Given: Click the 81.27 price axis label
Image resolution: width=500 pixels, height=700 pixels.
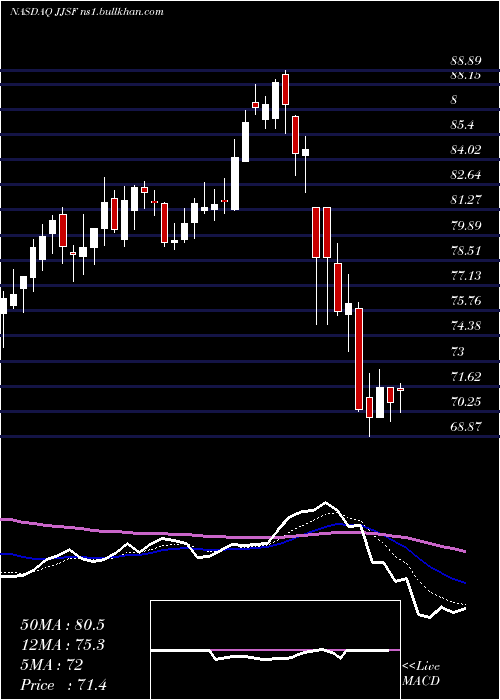Looking at the screenshot, I should coord(466,200).
